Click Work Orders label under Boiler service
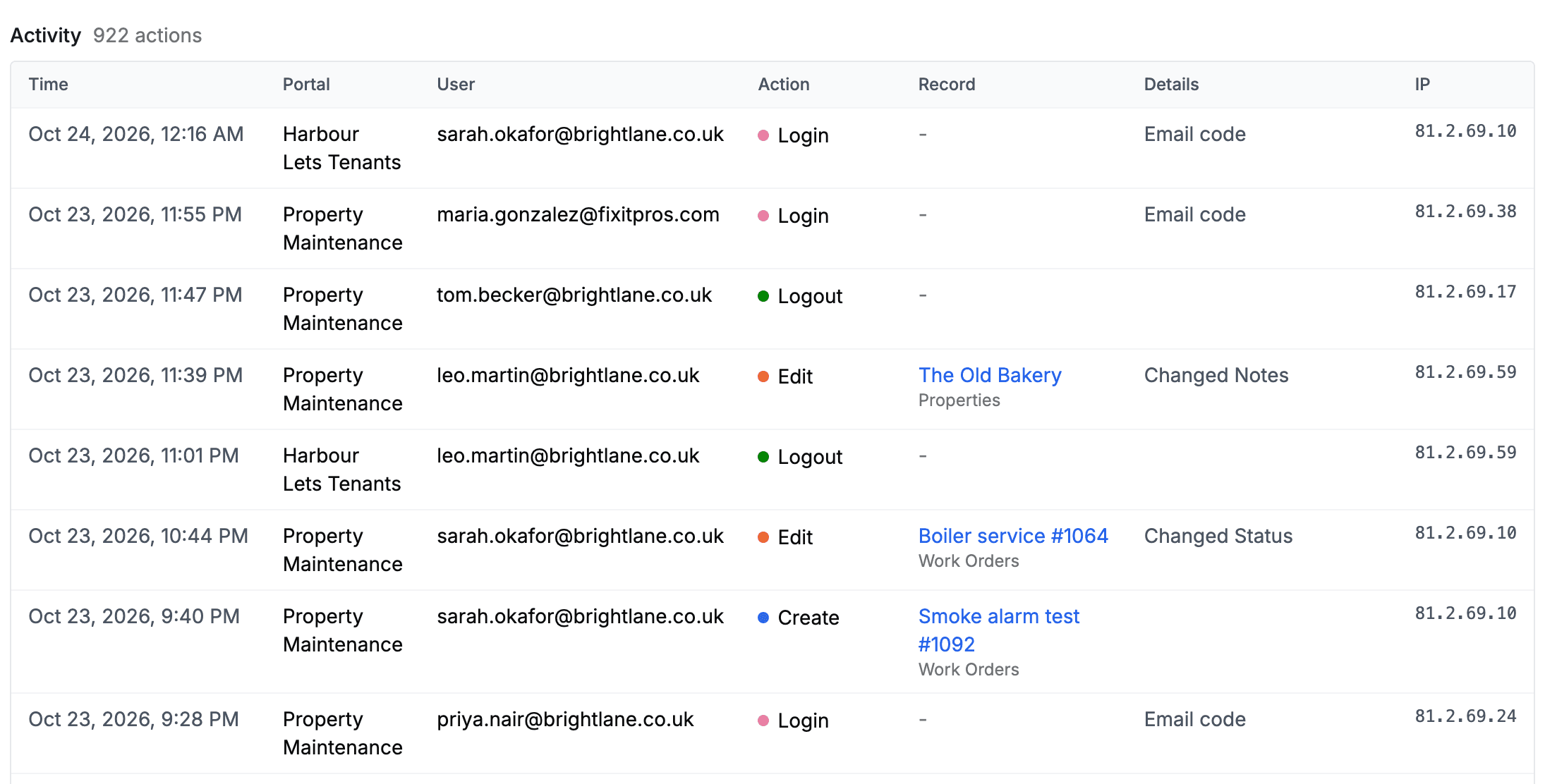The width and height of the screenshot is (1545, 784). [969, 561]
